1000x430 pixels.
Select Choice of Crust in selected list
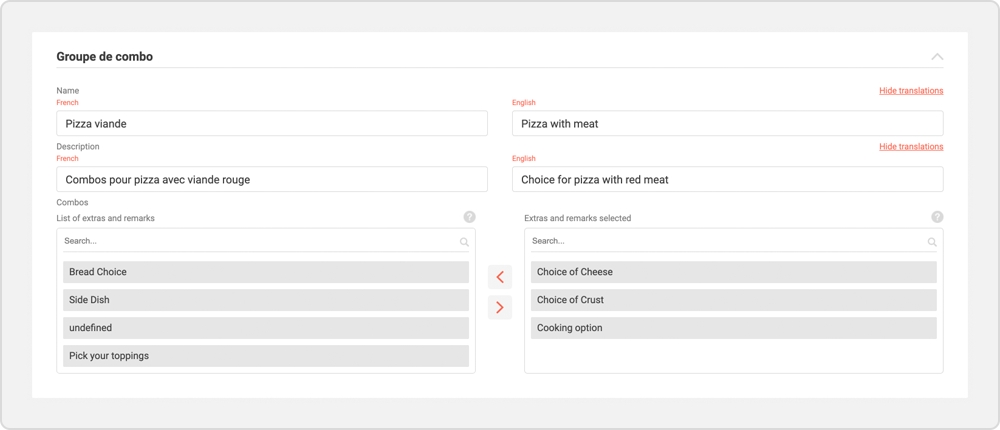733,300
